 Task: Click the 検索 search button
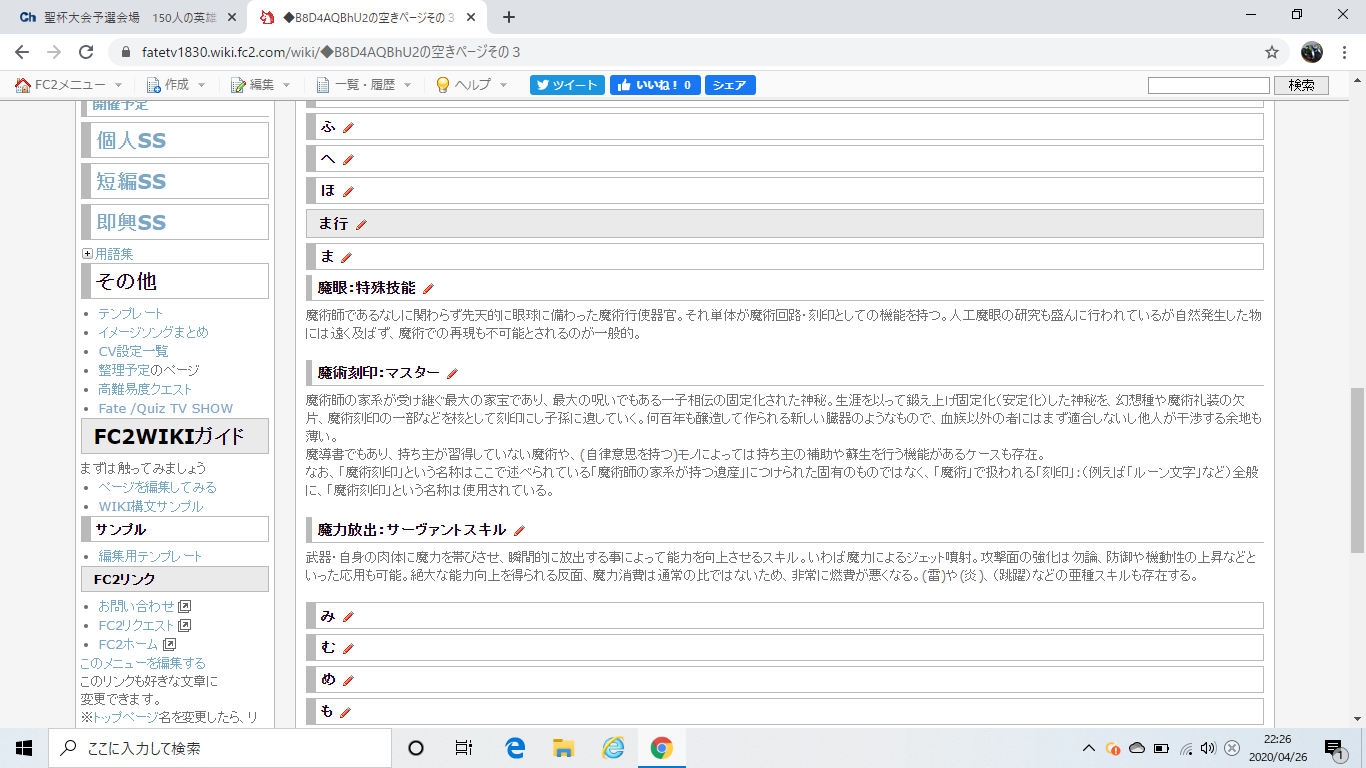pos(1301,85)
